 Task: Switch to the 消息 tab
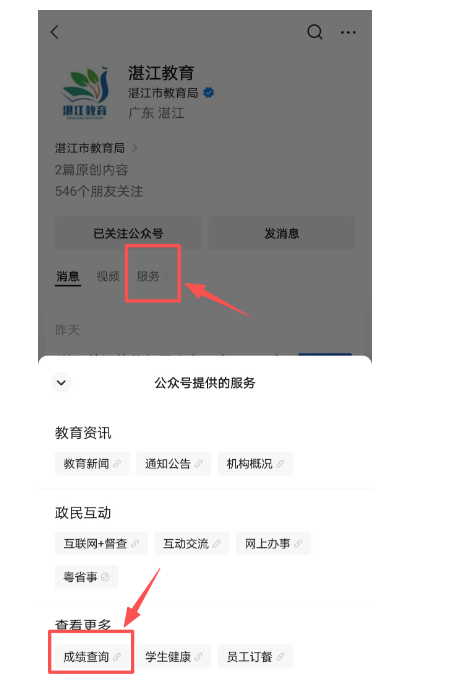coord(68,276)
